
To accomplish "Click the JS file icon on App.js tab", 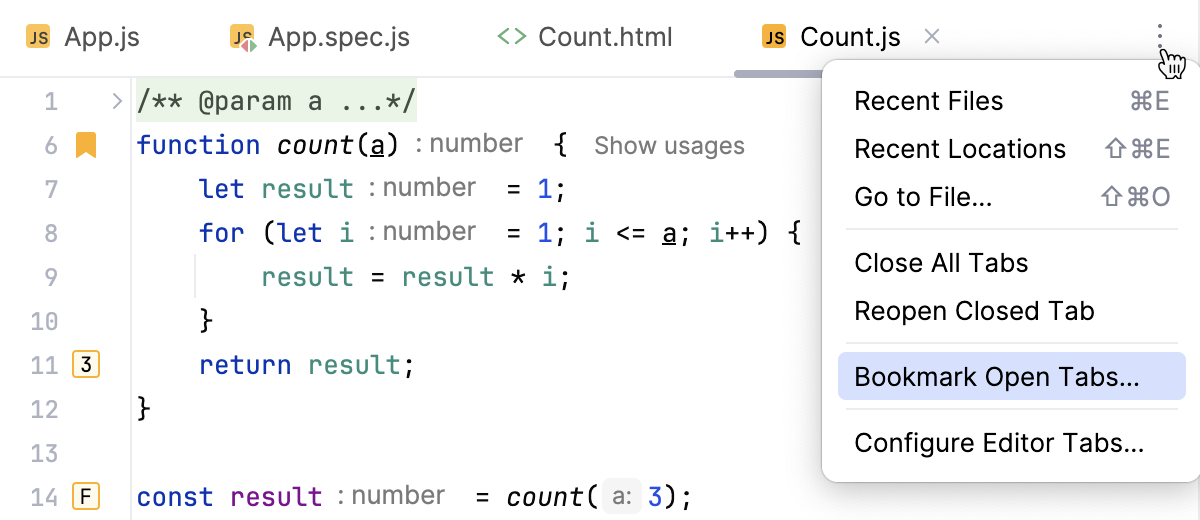I will pyautogui.click(x=38, y=38).
